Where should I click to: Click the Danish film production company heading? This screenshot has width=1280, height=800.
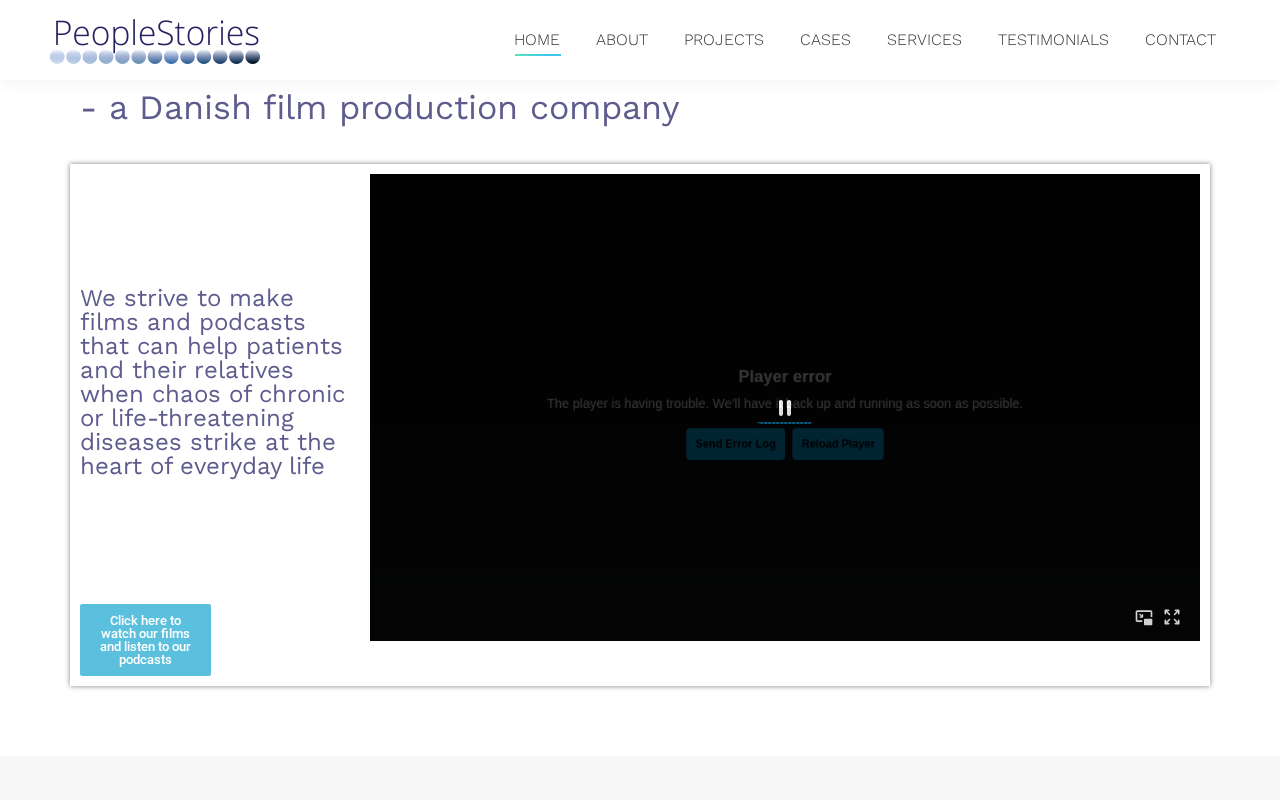(380, 108)
